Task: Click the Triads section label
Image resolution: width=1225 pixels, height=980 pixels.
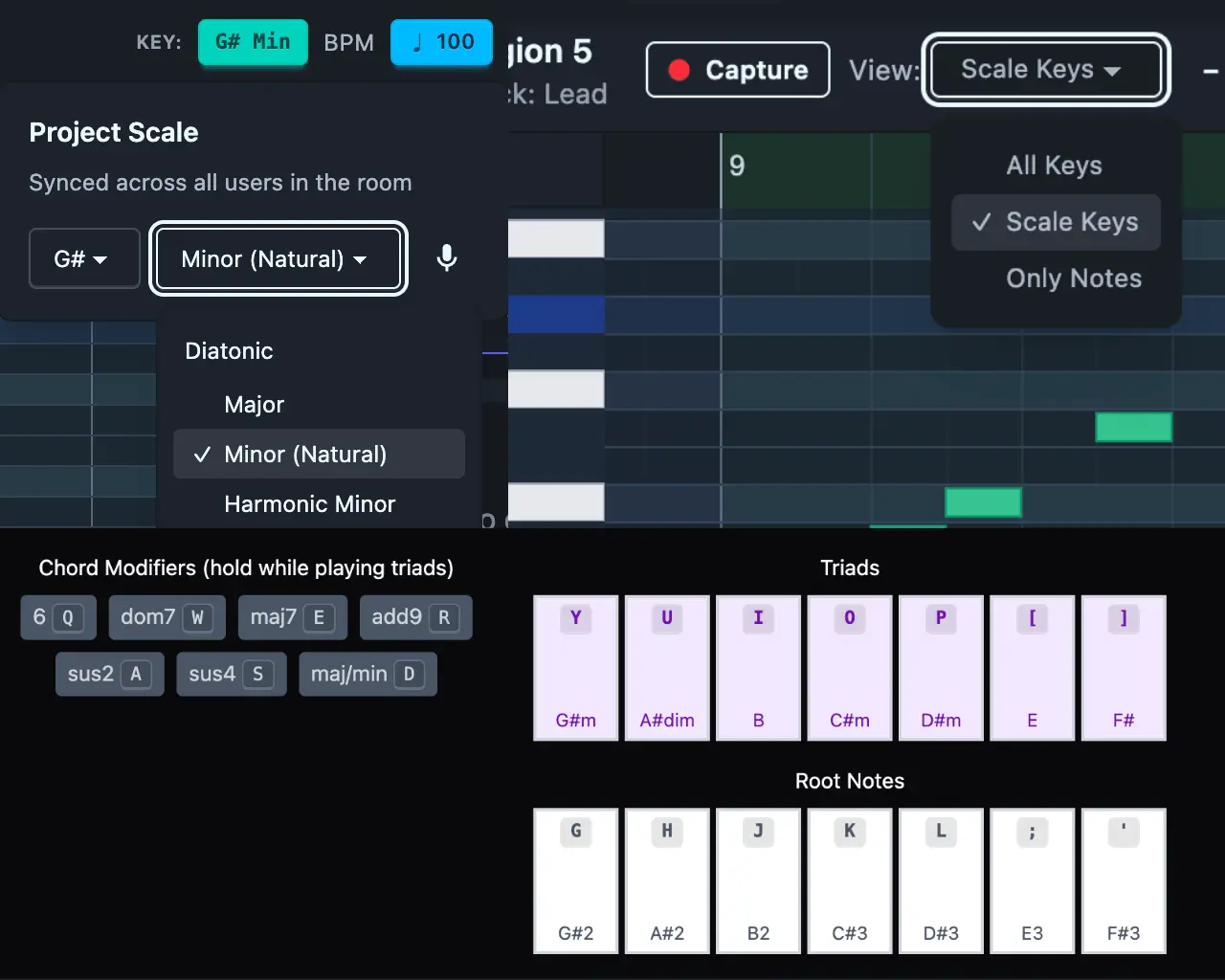Action: 850,568
